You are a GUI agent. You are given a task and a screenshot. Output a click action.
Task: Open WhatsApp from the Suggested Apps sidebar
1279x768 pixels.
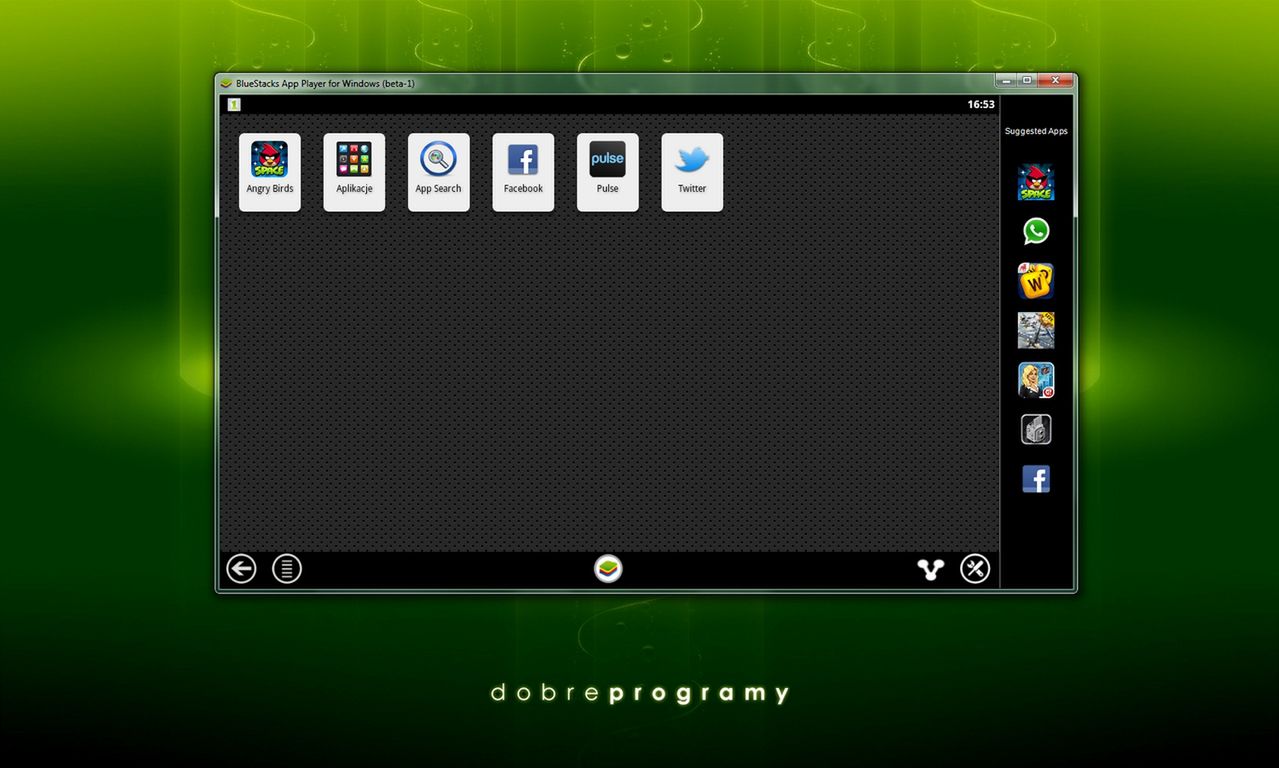[x=1036, y=231]
